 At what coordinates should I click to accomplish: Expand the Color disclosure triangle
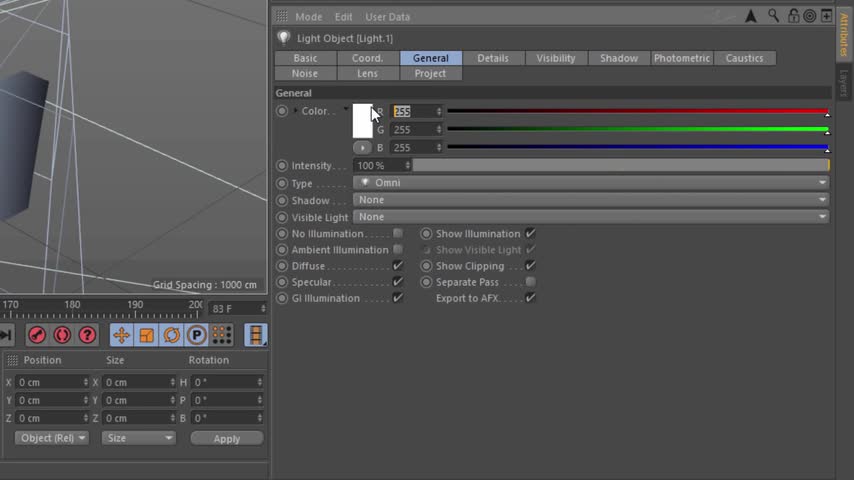(296, 111)
